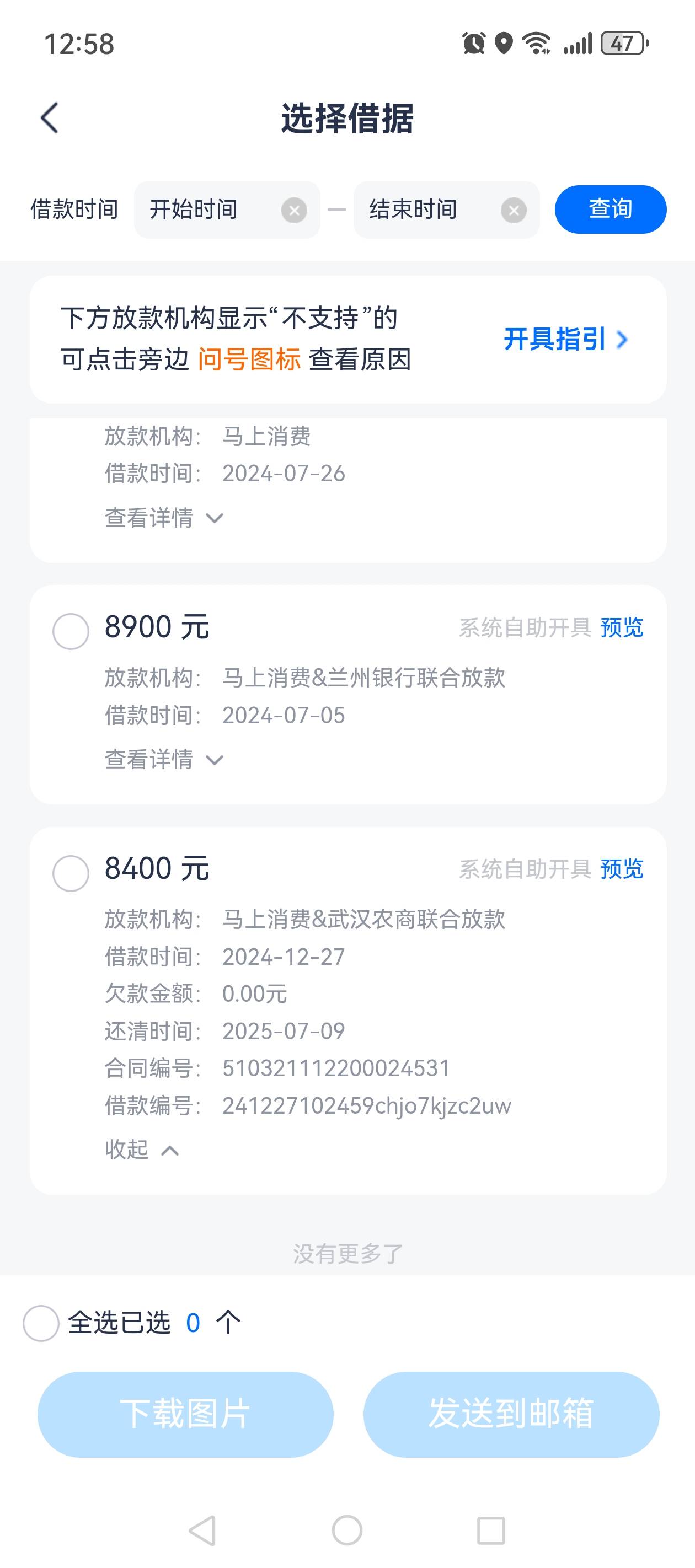Viewport: 695px width, 1568px height.
Task: Tap the alarm icon in status bar
Action: [474, 43]
